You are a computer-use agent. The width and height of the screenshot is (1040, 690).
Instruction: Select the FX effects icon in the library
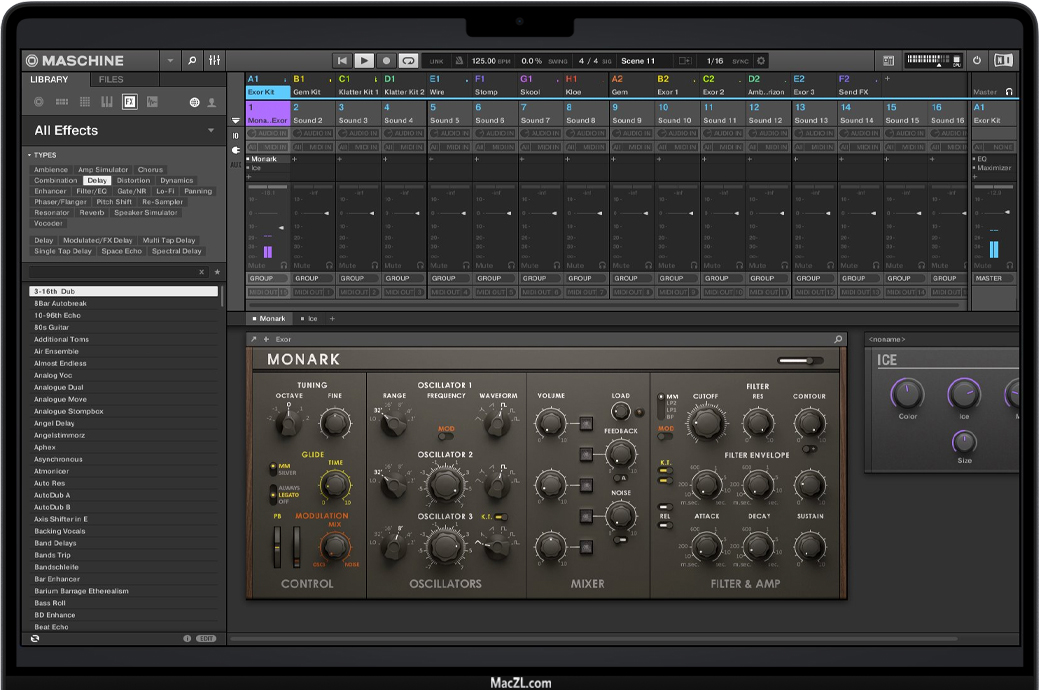[129, 102]
